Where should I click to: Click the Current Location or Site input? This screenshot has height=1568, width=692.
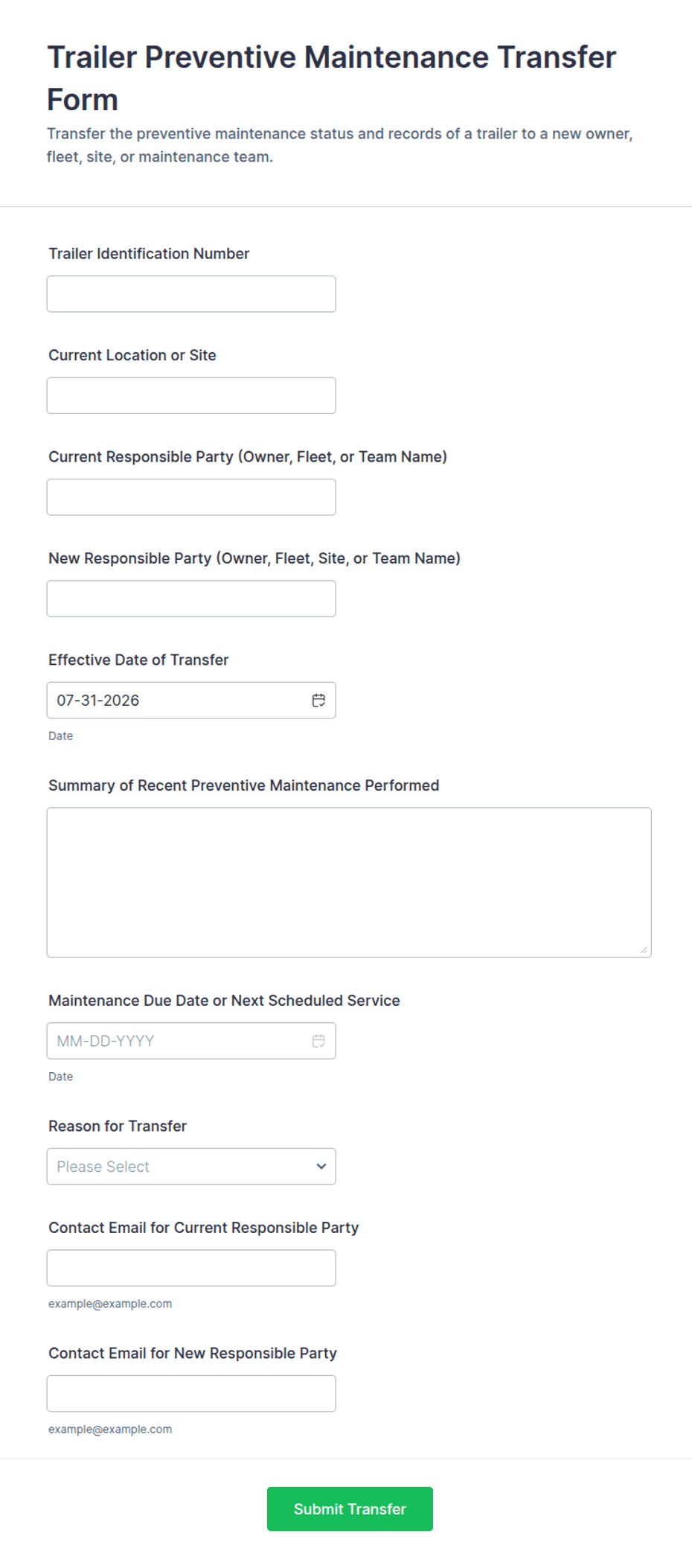pos(191,395)
